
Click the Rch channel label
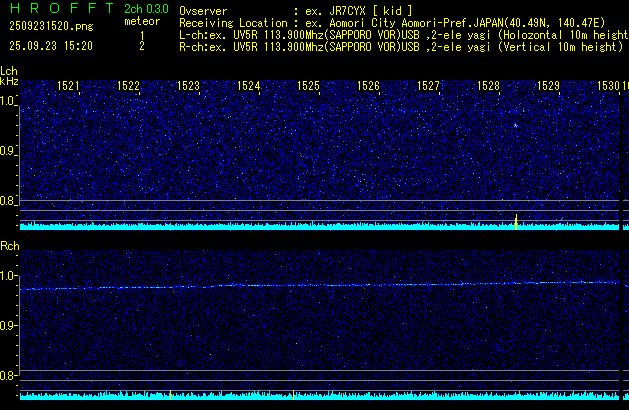(9, 245)
